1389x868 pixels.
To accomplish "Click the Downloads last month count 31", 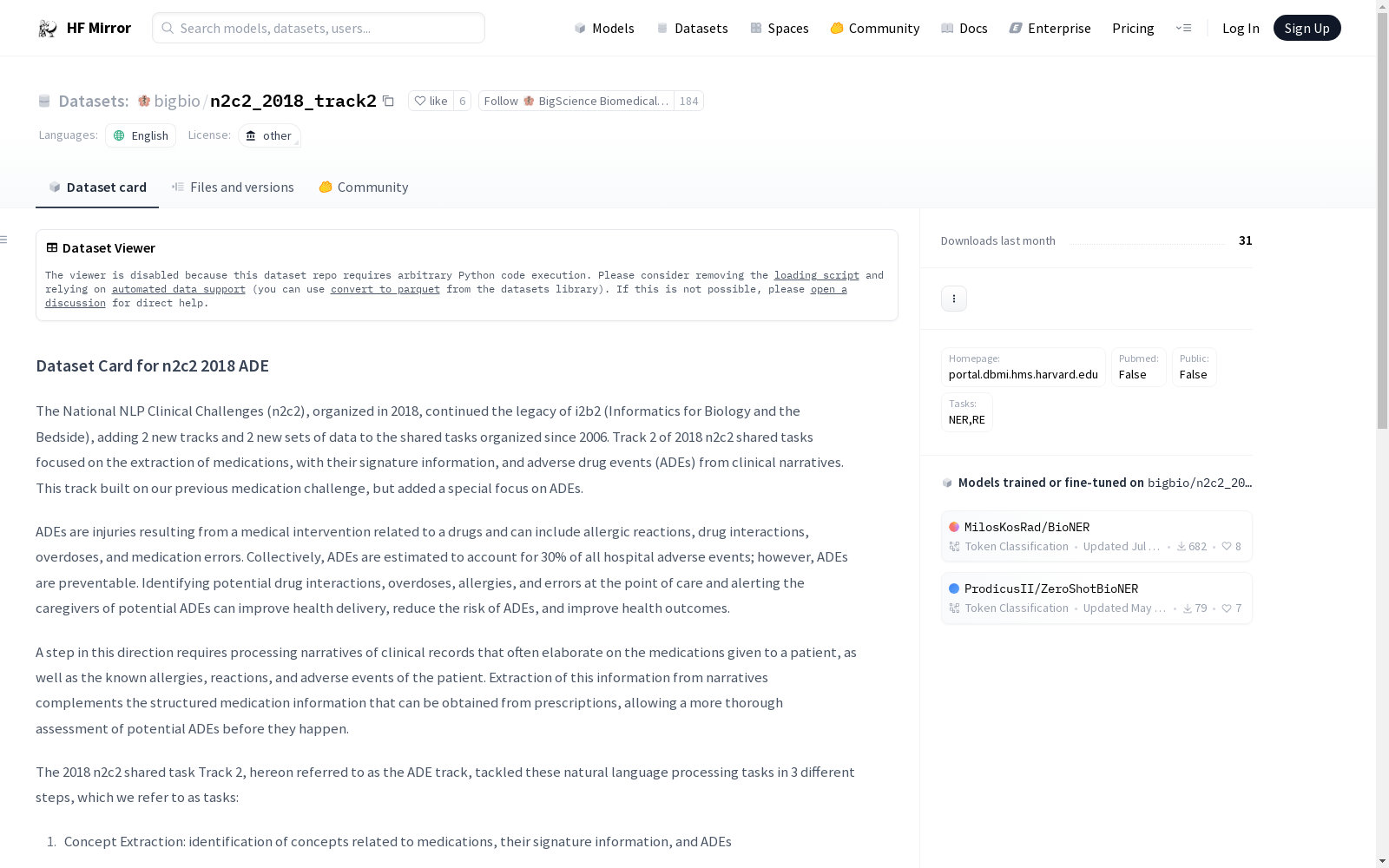I will 1246,240.
